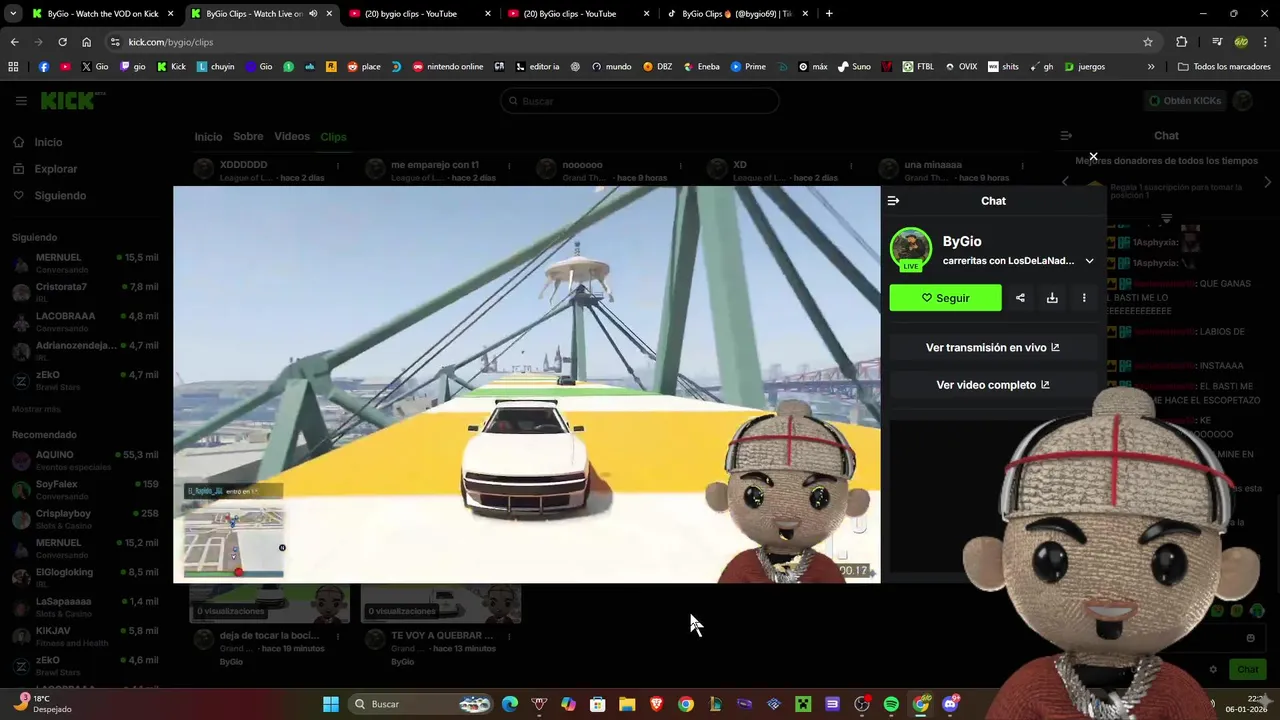Open Spotify from taskbar
The width and height of the screenshot is (1280, 720).
pos(891,704)
